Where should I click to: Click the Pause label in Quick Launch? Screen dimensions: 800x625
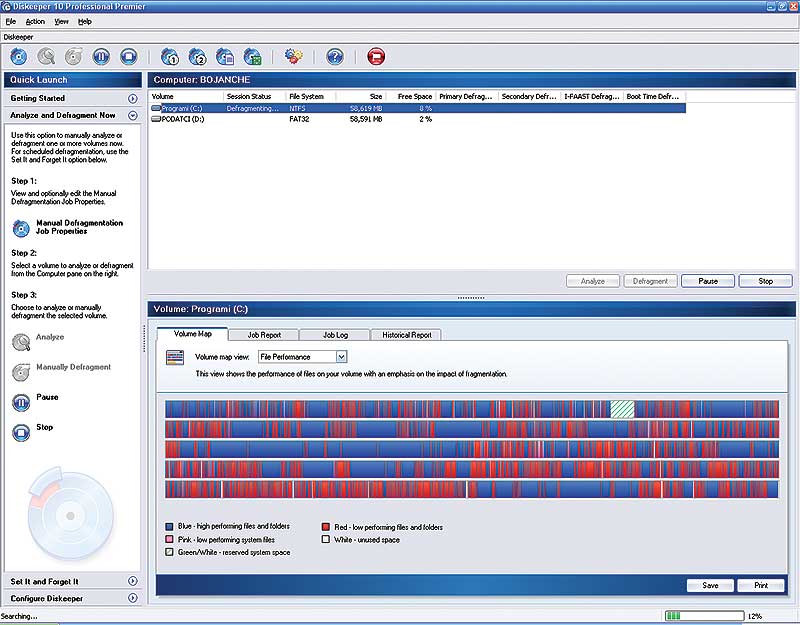point(47,397)
